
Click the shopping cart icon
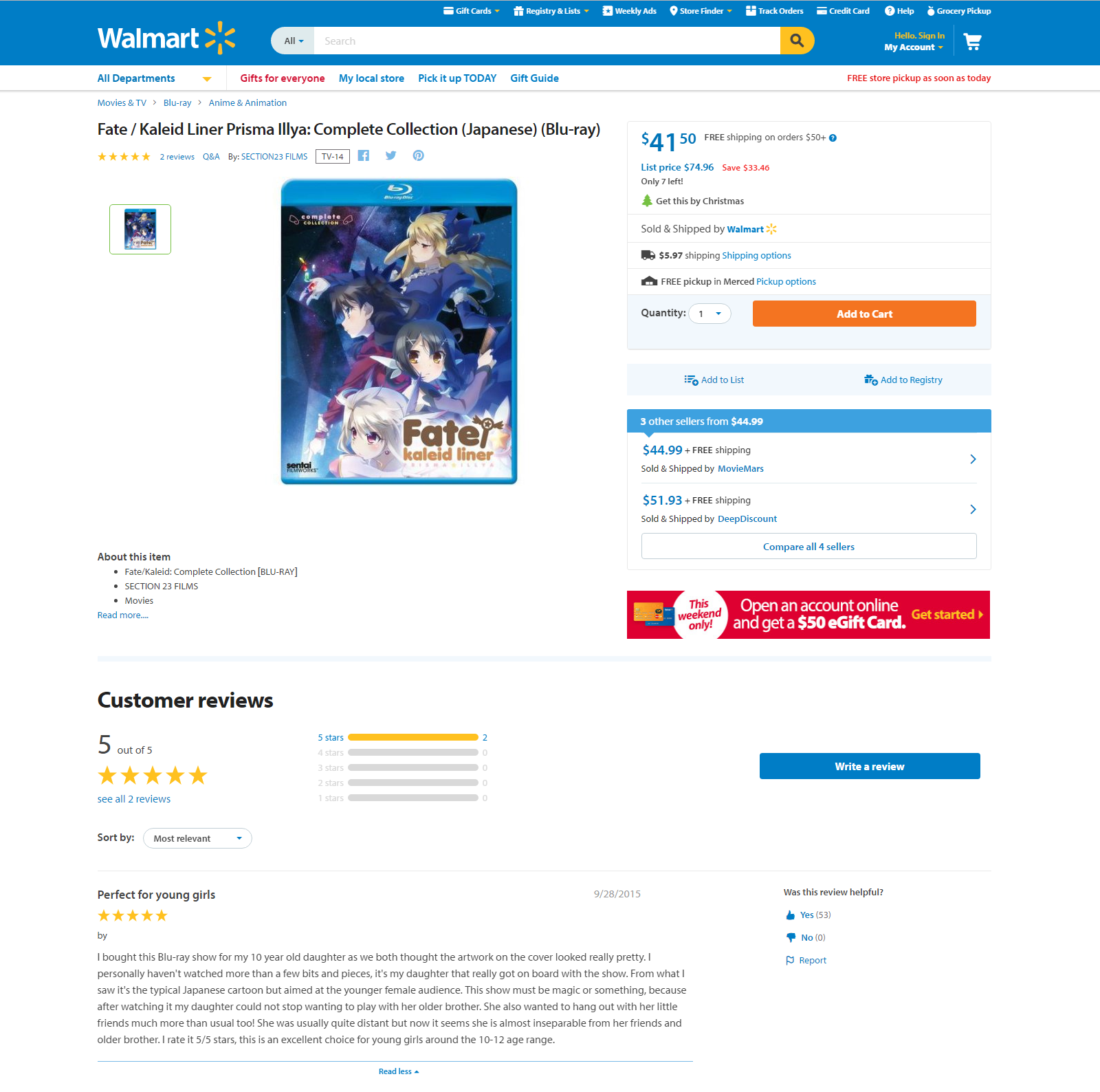[x=972, y=42]
